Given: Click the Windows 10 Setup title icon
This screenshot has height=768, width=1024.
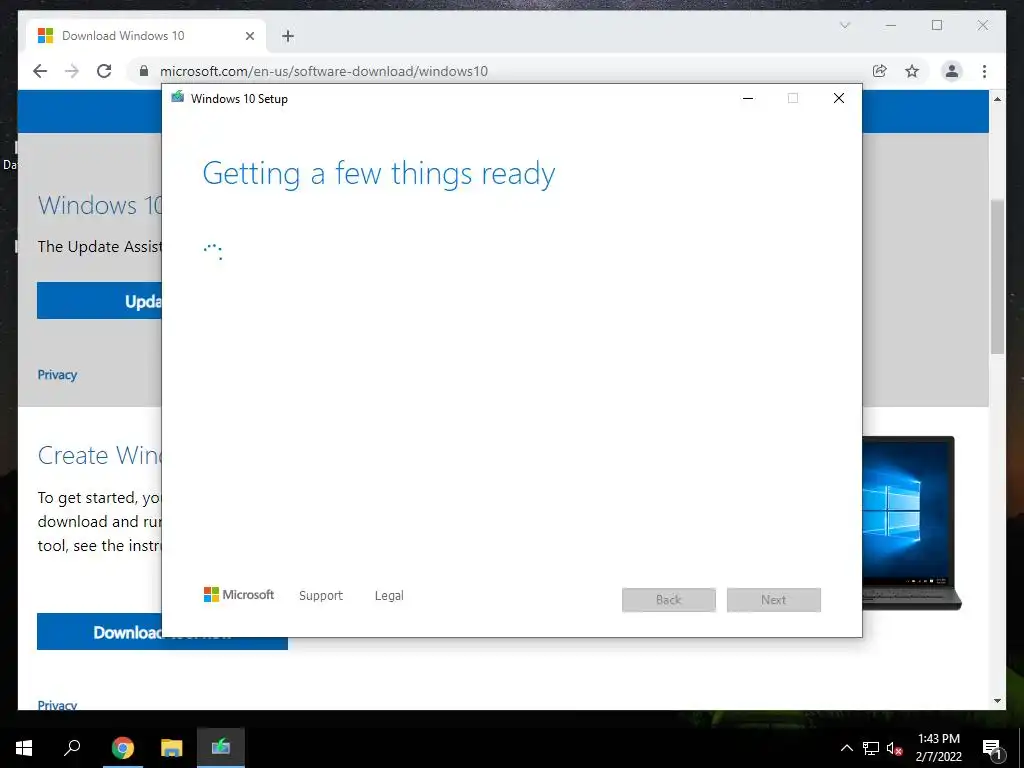Looking at the screenshot, I should pyautogui.click(x=178, y=97).
